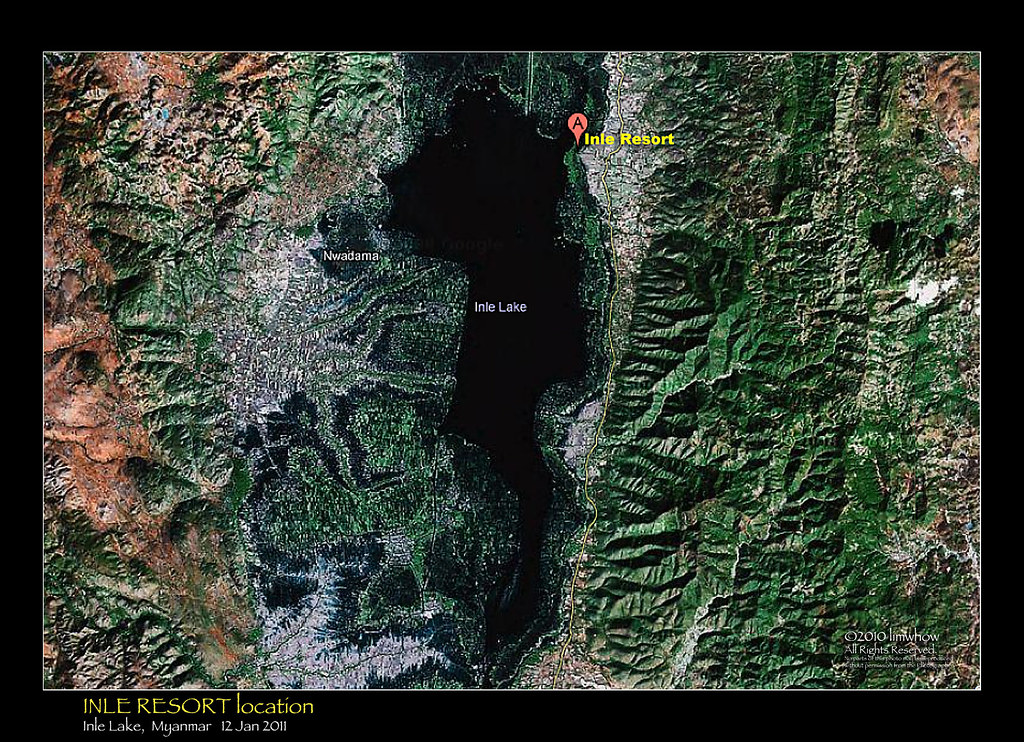
Task: Click the dark shadowed patch in the upper-right hills
Action: coord(884,236)
